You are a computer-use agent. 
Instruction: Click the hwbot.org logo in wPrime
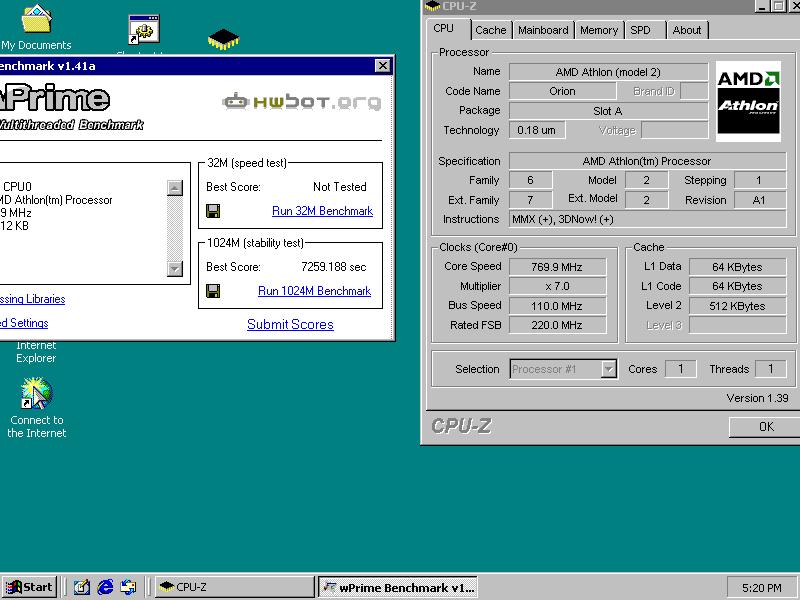click(x=302, y=102)
